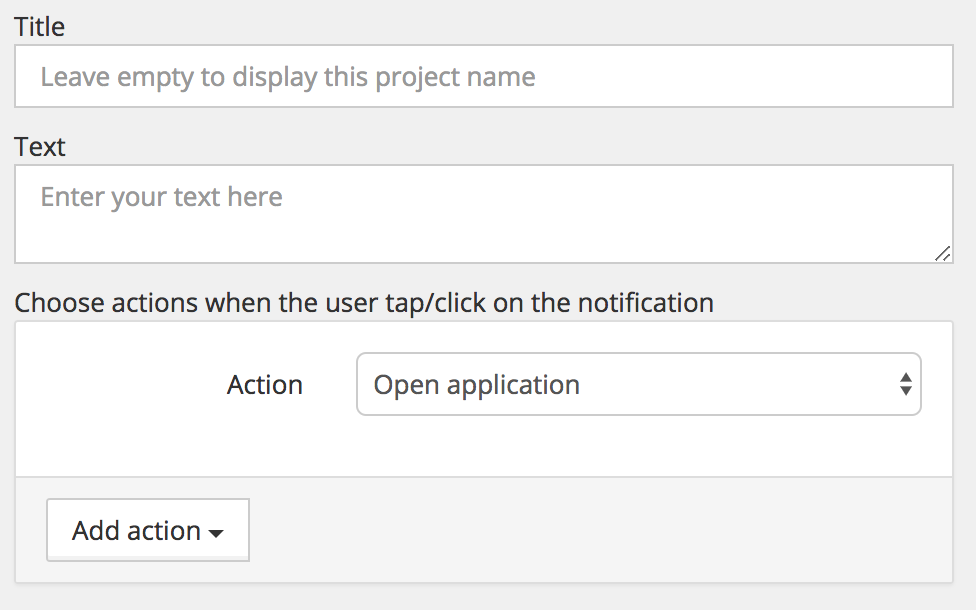976x610 pixels.
Task: Click 'Choose actions when the user tap/click' heading
Action: point(364,303)
